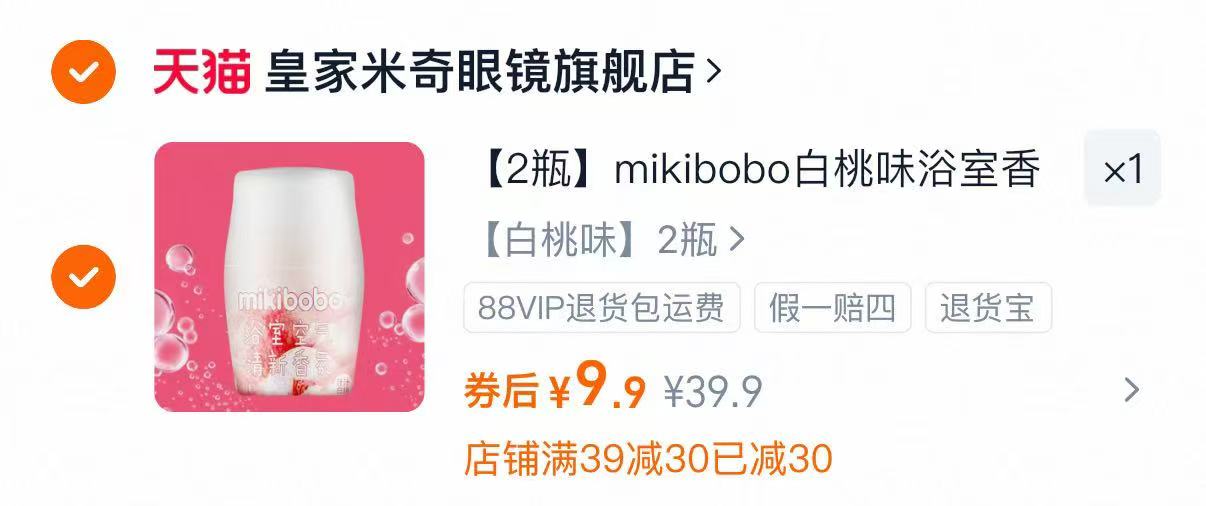This screenshot has width=1206, height=506.
Task: Tap the 假一赔四 guarantee tag
Action: pos(833,308)
